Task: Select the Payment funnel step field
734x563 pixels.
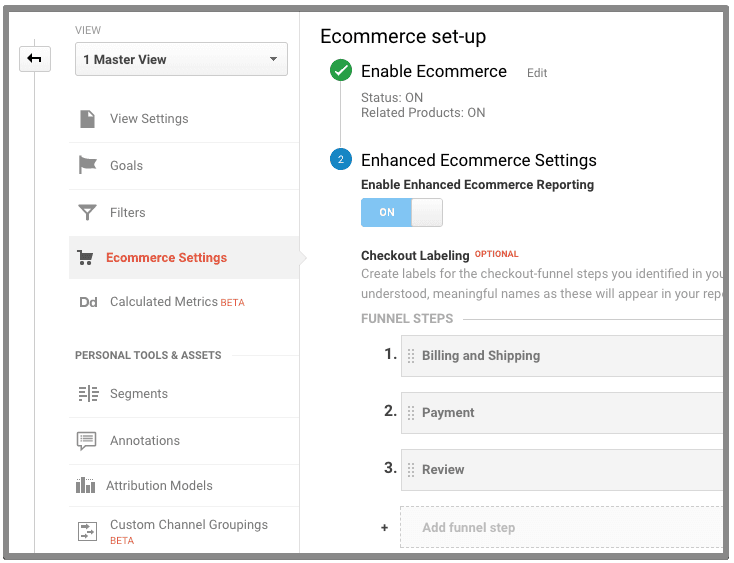Action: coord(562,413)
